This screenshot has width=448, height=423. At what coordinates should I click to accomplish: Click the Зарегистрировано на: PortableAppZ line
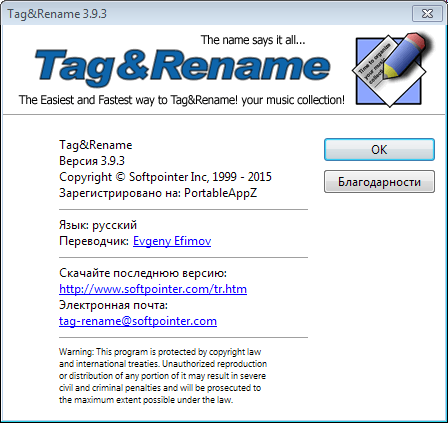pos(158,193)
